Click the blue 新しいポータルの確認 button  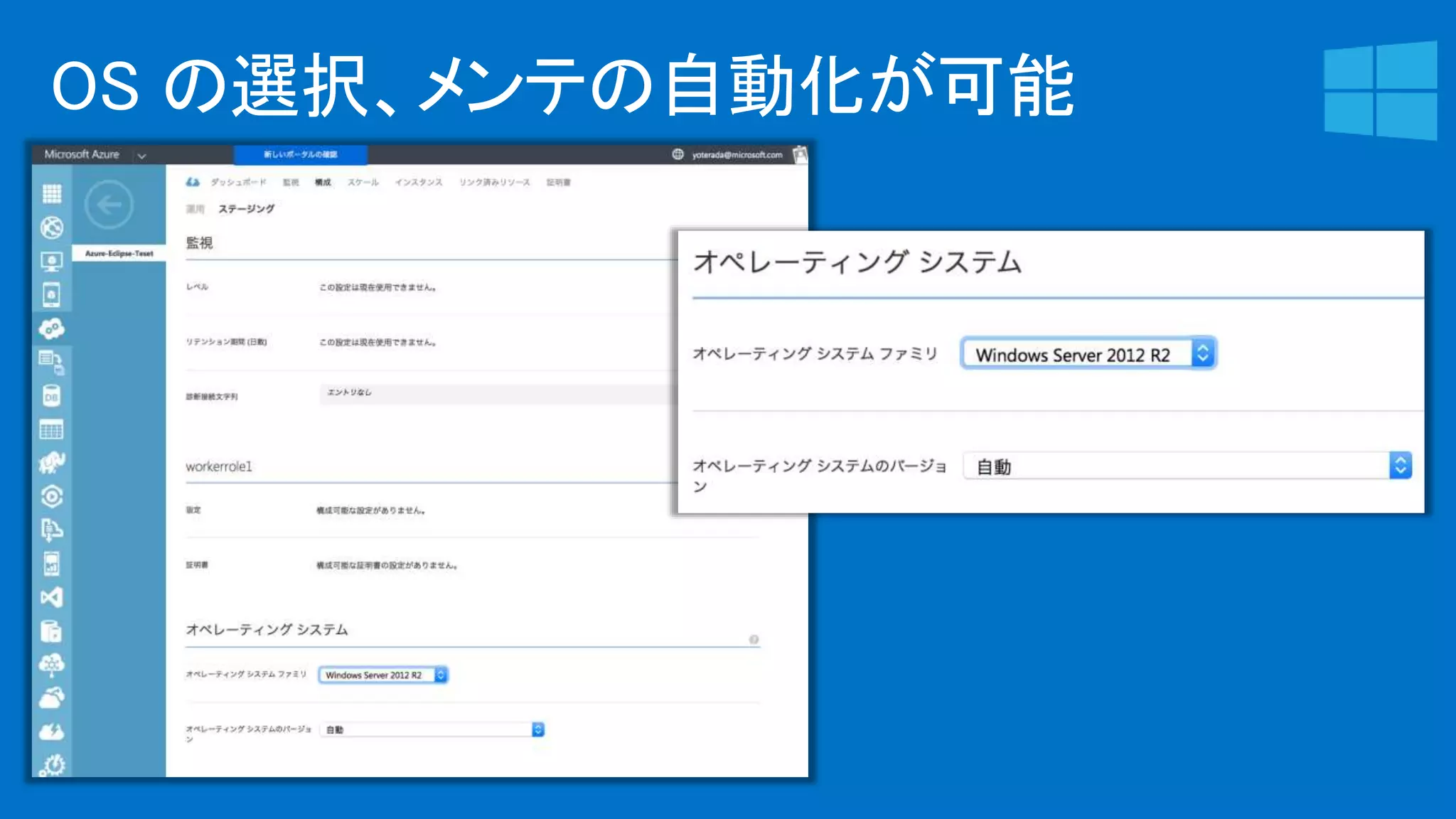coord(301,154)
